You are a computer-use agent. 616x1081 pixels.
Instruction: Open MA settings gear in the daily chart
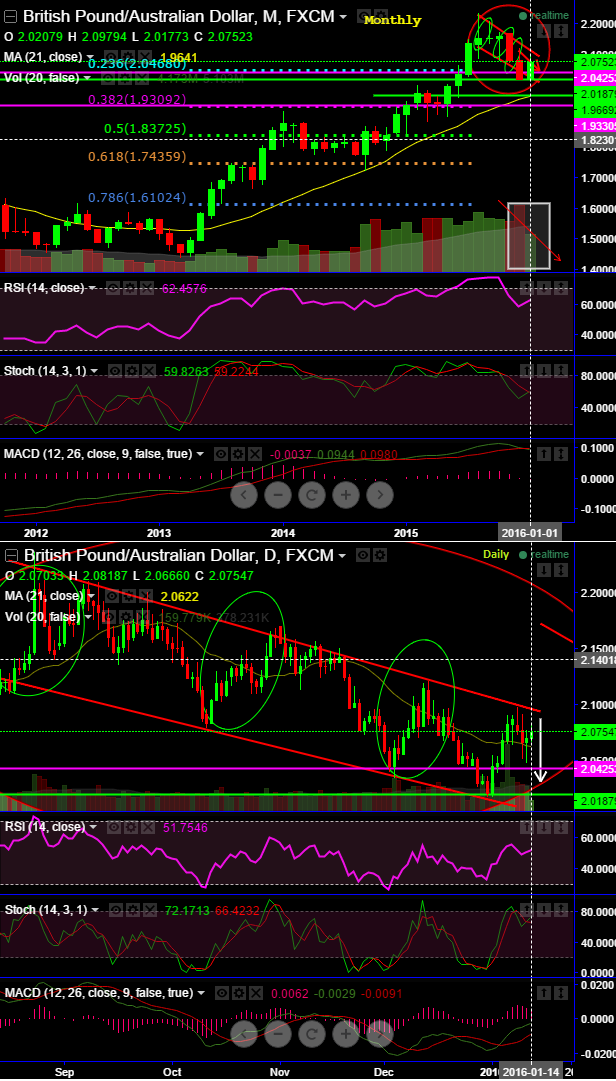[x=129, y=596]
